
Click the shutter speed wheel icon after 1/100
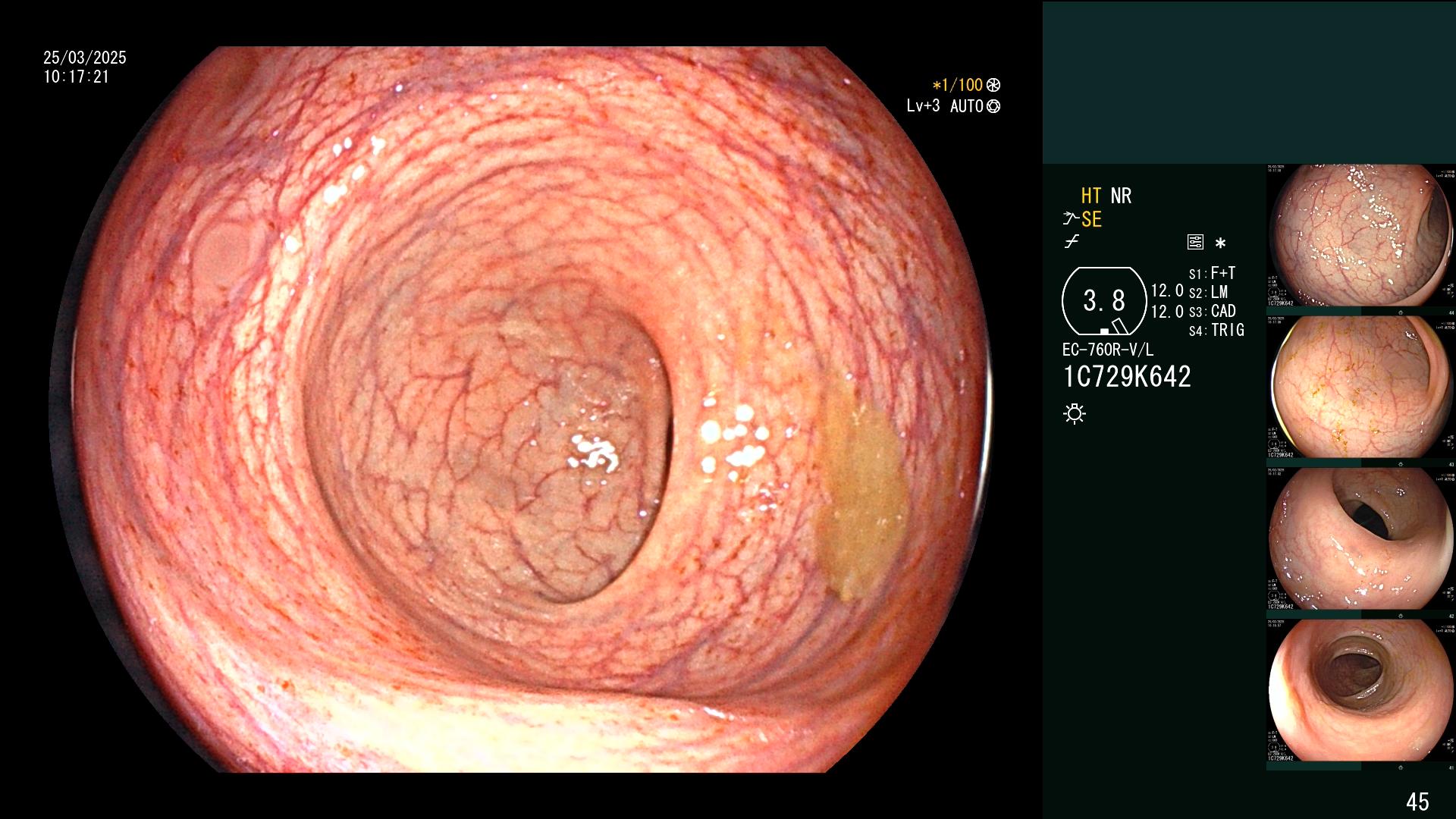pos(993,85)
